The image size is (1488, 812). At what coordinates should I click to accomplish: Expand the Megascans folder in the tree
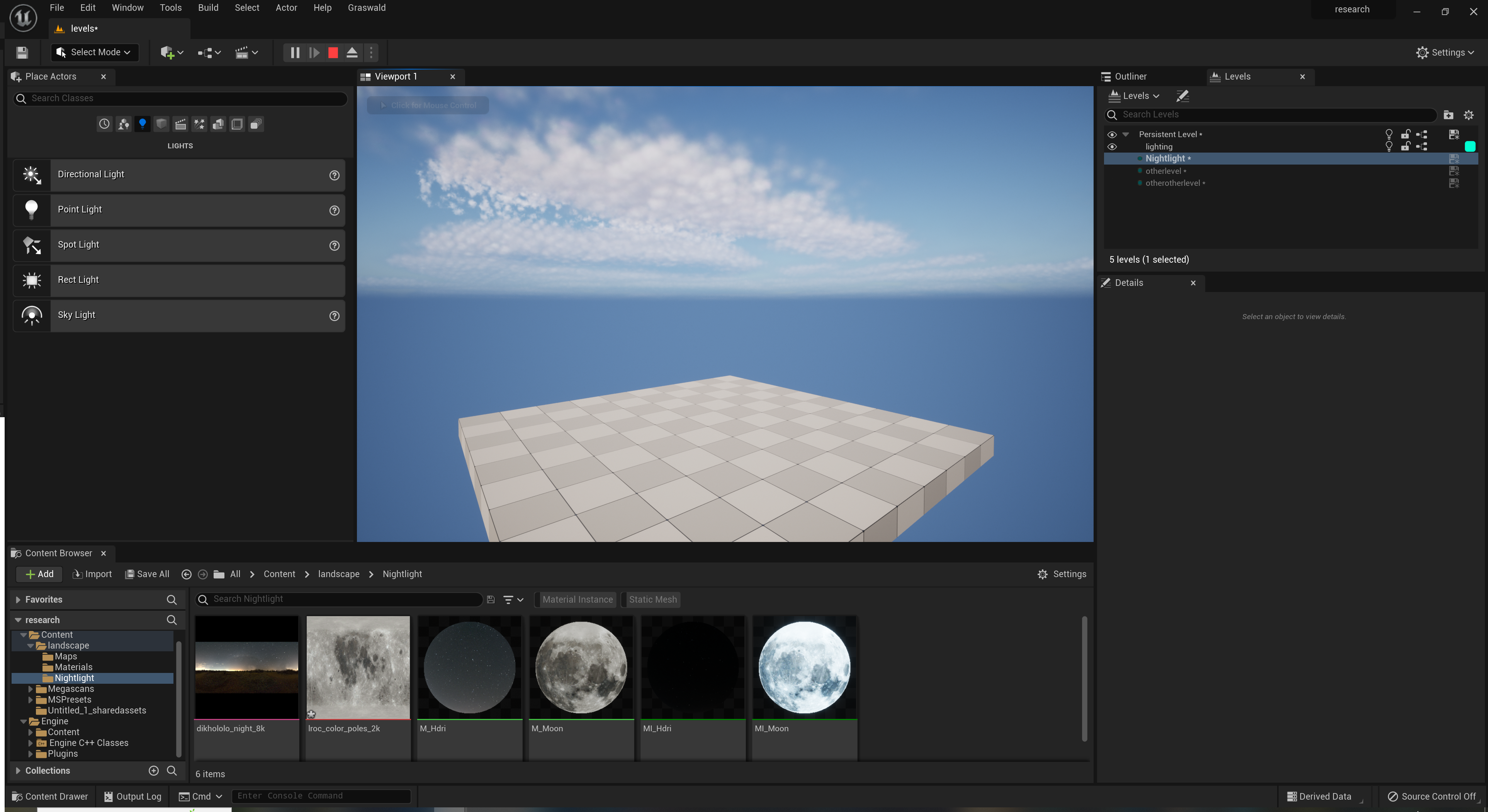pyautogui.click(x=31, y=689)
